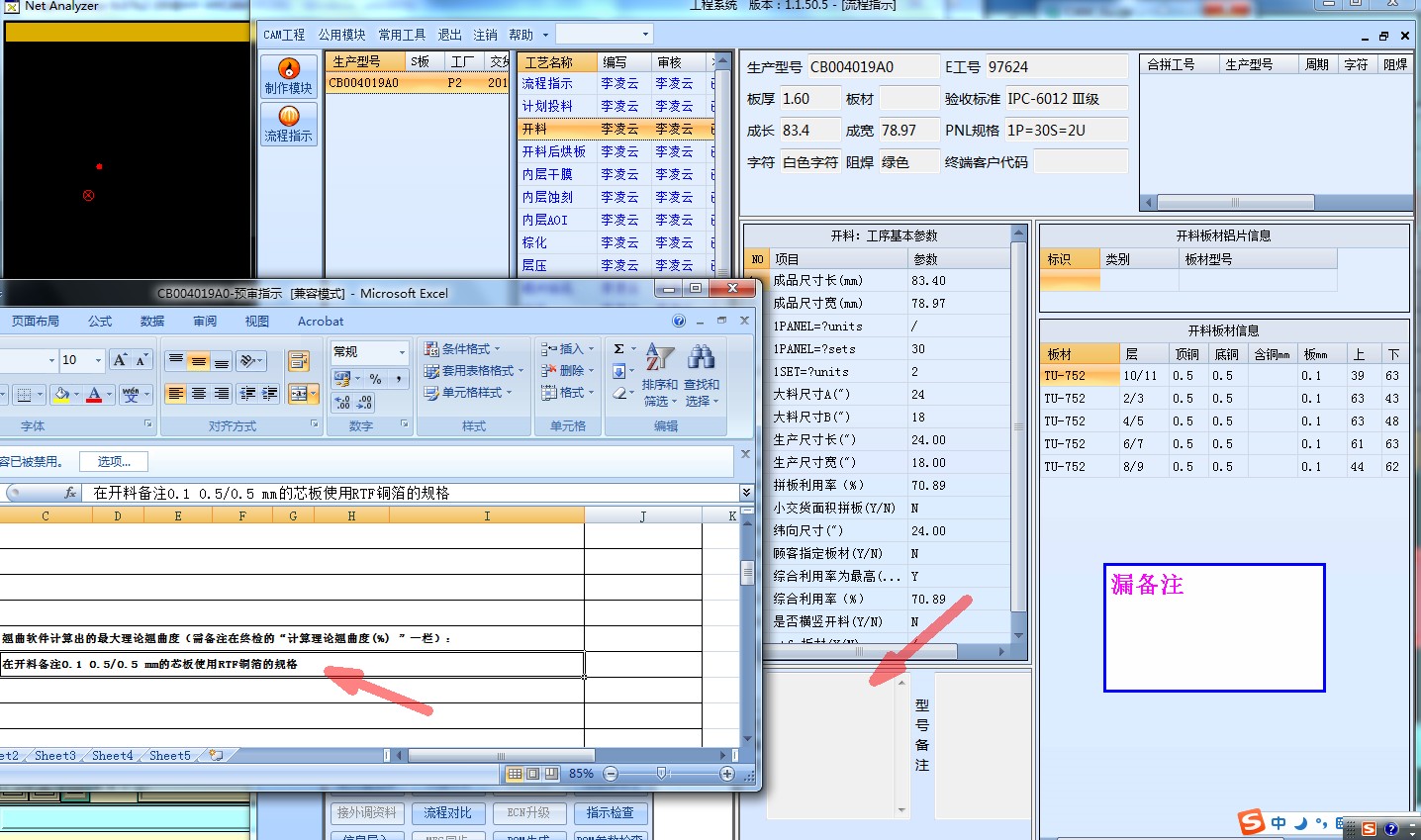The image size is (1421, 840).
Task: Open the 制作模块 module icon
Action: [x=288, y=76]
